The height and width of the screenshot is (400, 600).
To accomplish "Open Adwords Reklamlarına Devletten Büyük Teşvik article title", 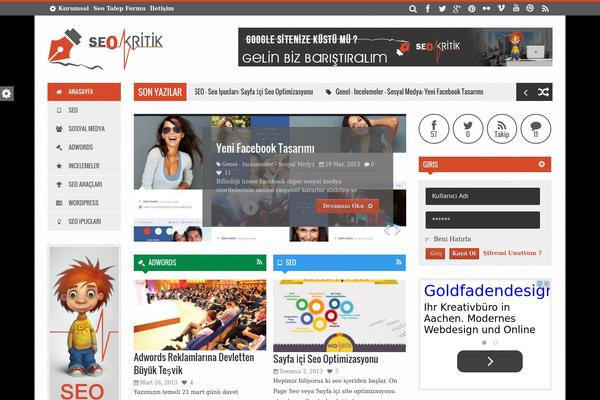I will [x=194, y=364].
